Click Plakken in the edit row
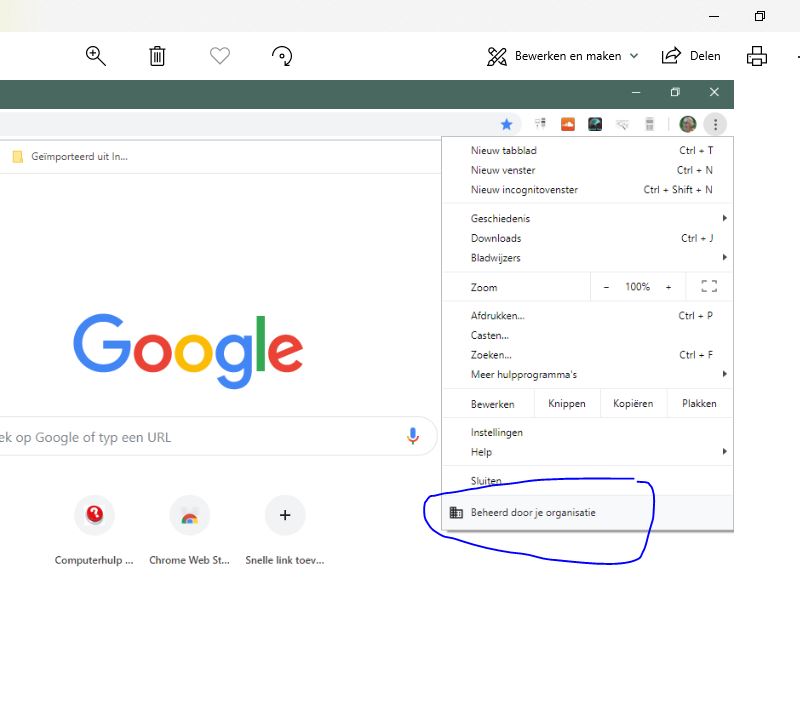 [x=699, y=404]
